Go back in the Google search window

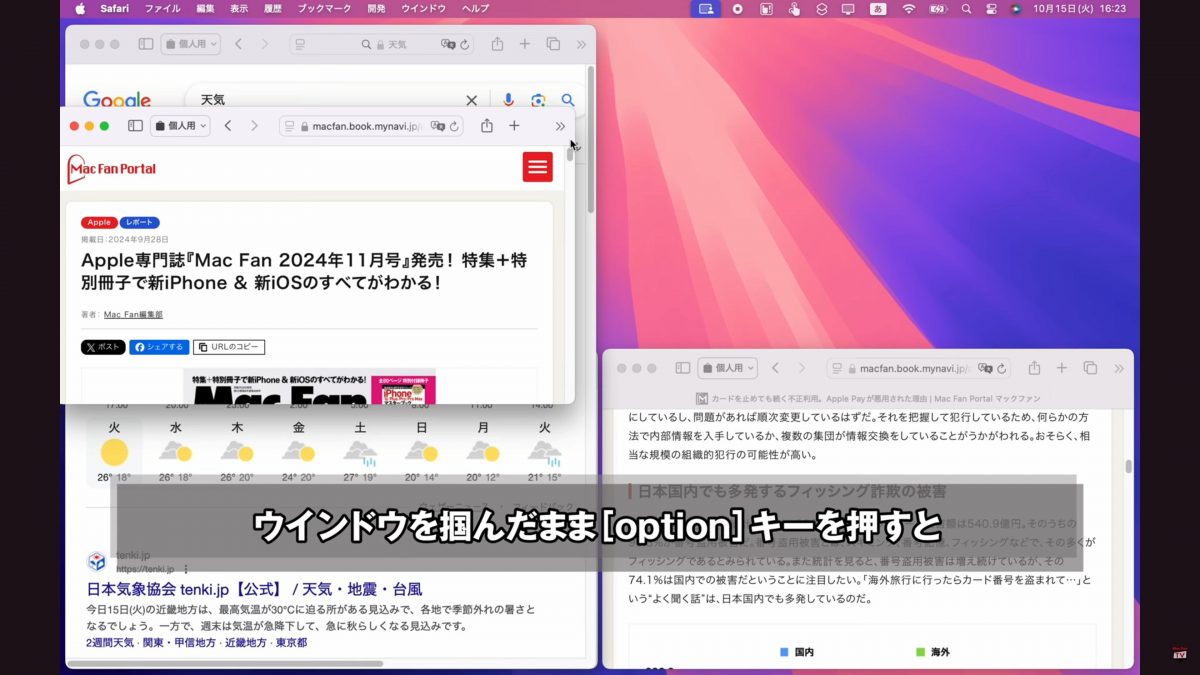238,44
